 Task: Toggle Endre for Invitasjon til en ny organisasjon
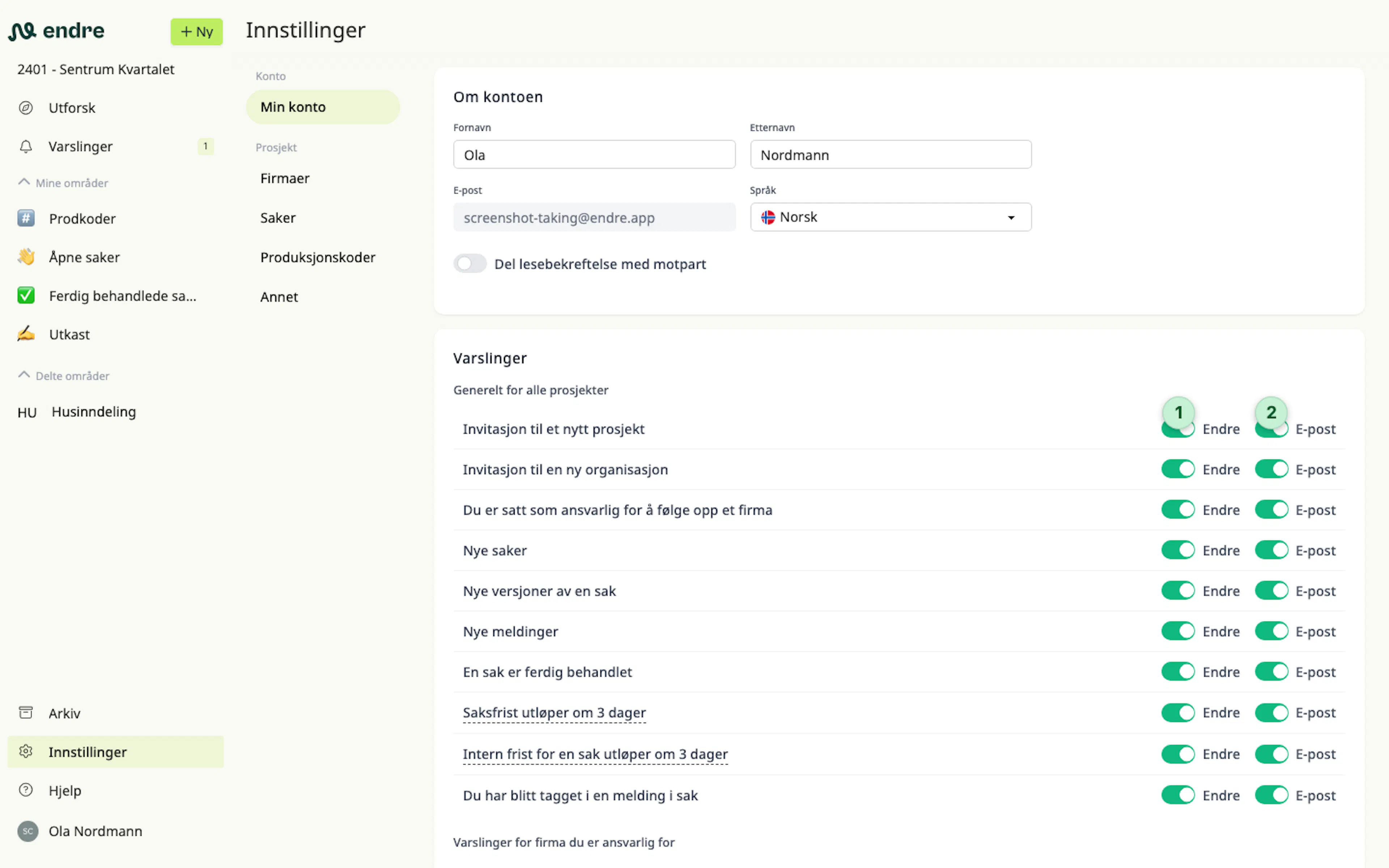pos(1178,469)
